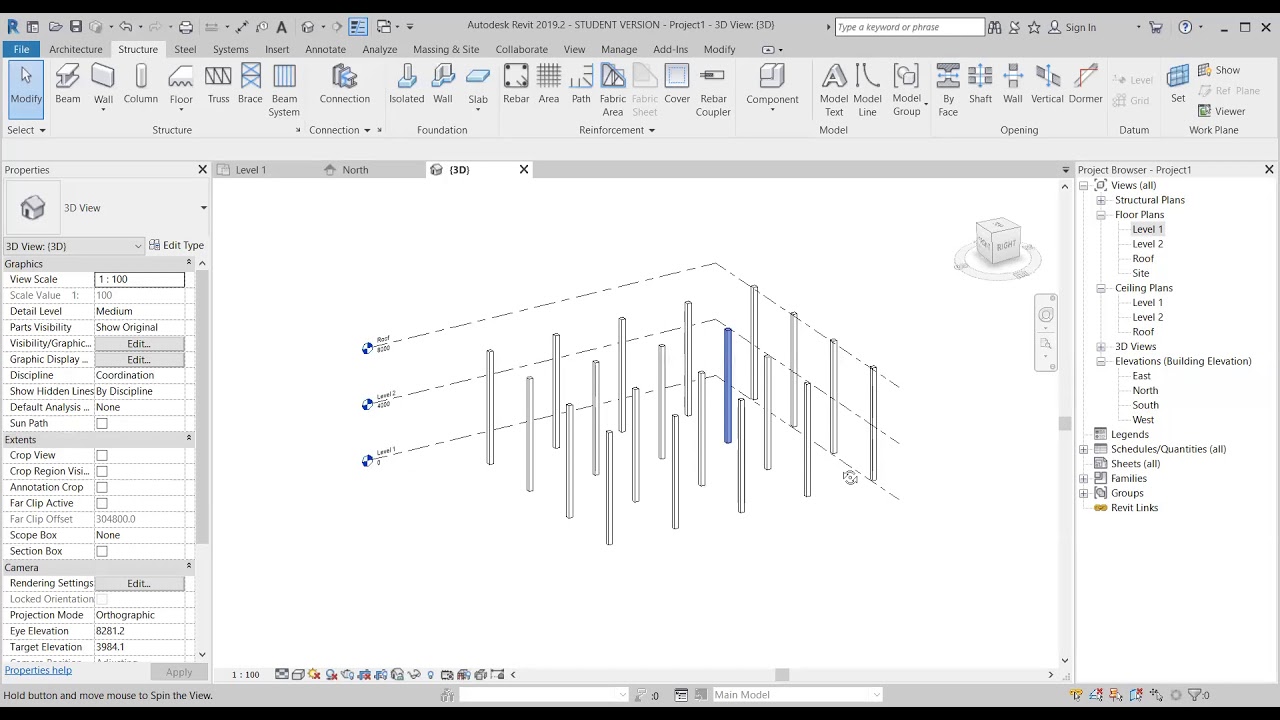Enable the Section Box checkbox

102,551
